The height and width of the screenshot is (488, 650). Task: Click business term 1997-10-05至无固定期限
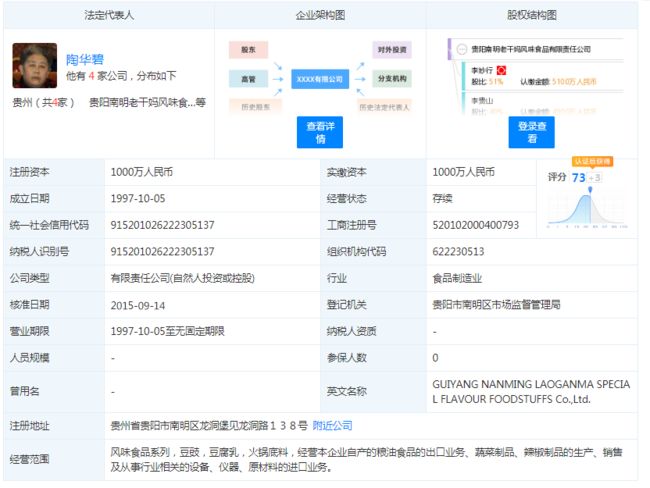coord(167,331)
